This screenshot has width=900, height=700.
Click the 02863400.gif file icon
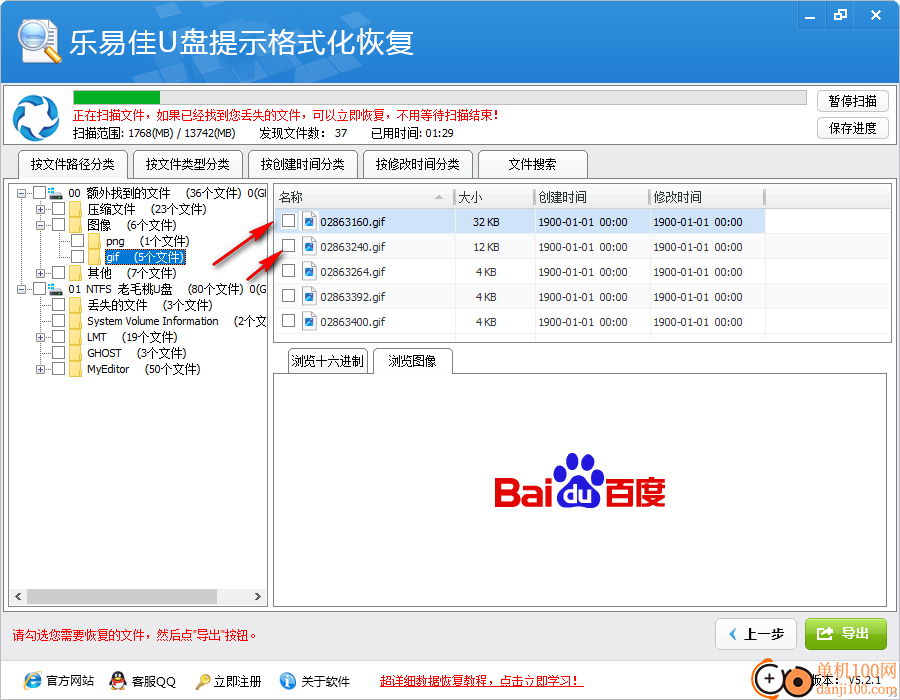pyautogui.click(x=309, y=321)
